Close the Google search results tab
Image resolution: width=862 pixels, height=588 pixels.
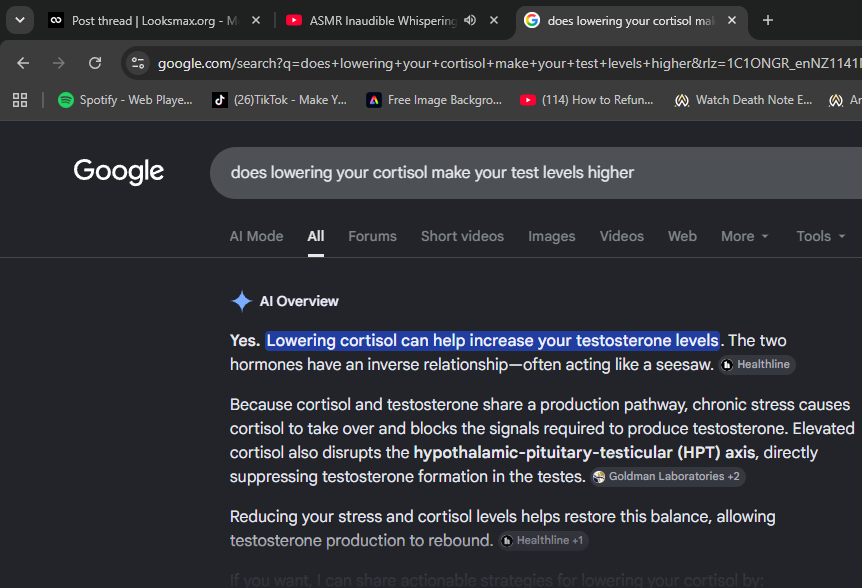coord(732,20)
